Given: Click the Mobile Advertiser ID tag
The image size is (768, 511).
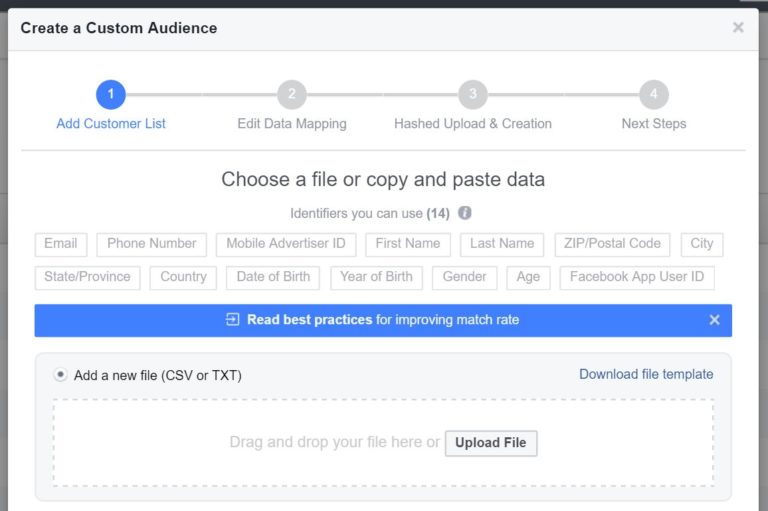Looking at the screenshot, I should (x=286, y=243).
